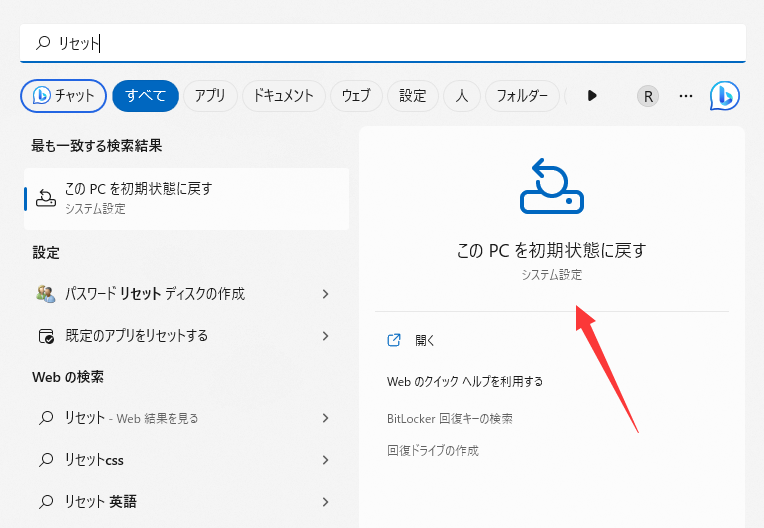Open パスワード リセット ディスクの作成 result
764x528 pixels.
coord(187,294)
